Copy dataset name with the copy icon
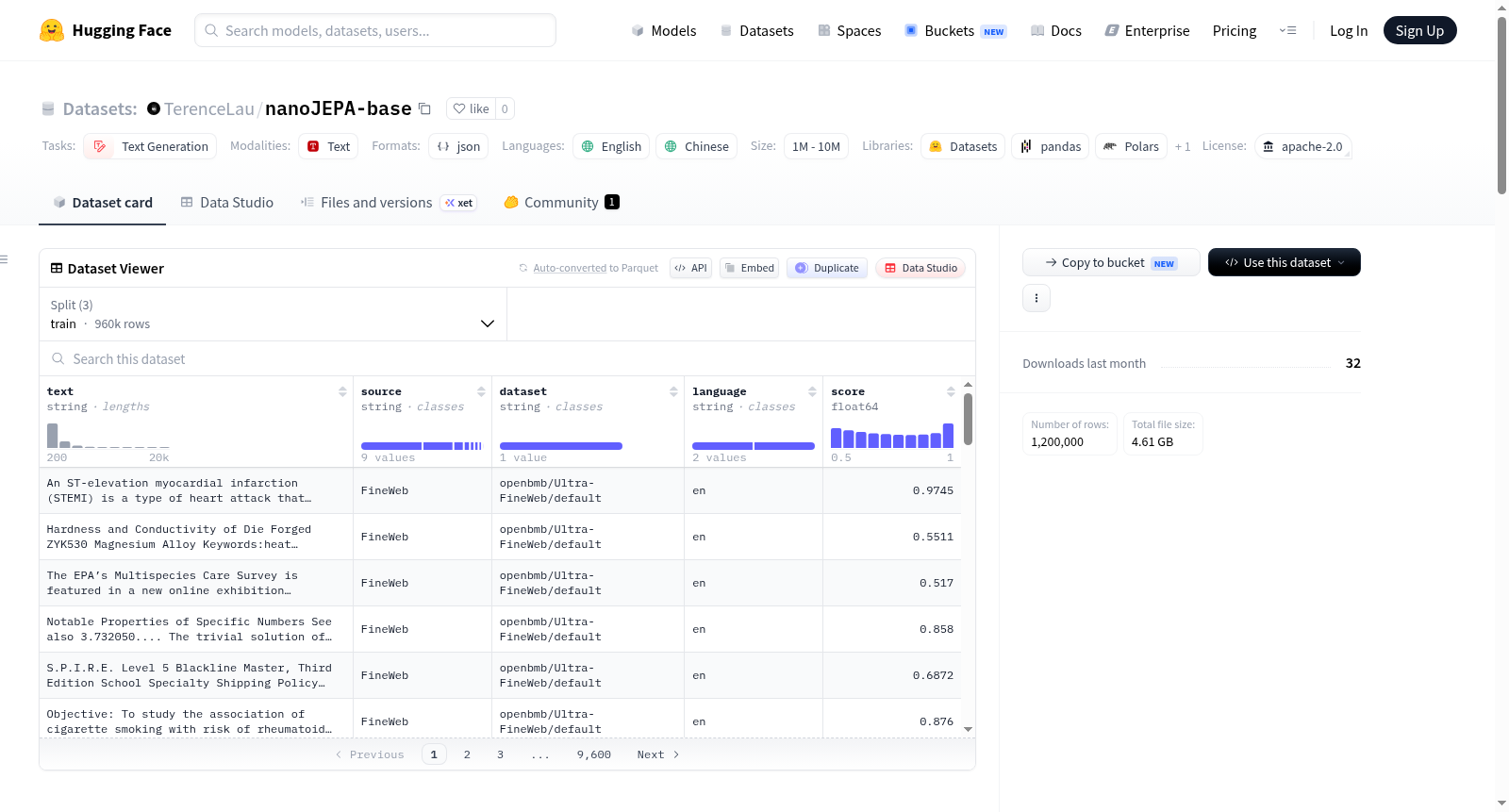The height and width of the screenshot is (812, 1509). pos(424,109)
